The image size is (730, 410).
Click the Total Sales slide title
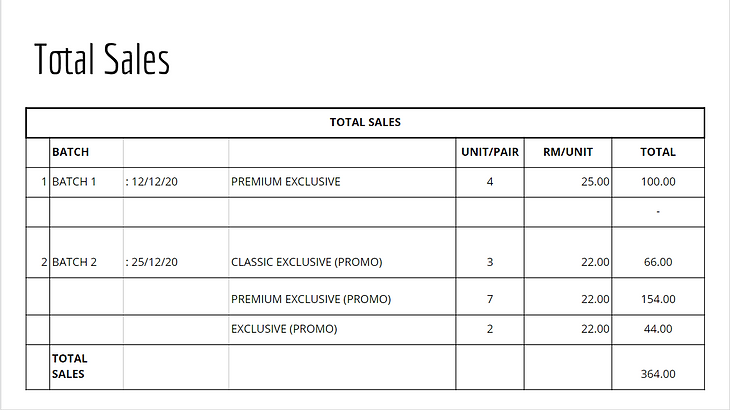point(102,59)
